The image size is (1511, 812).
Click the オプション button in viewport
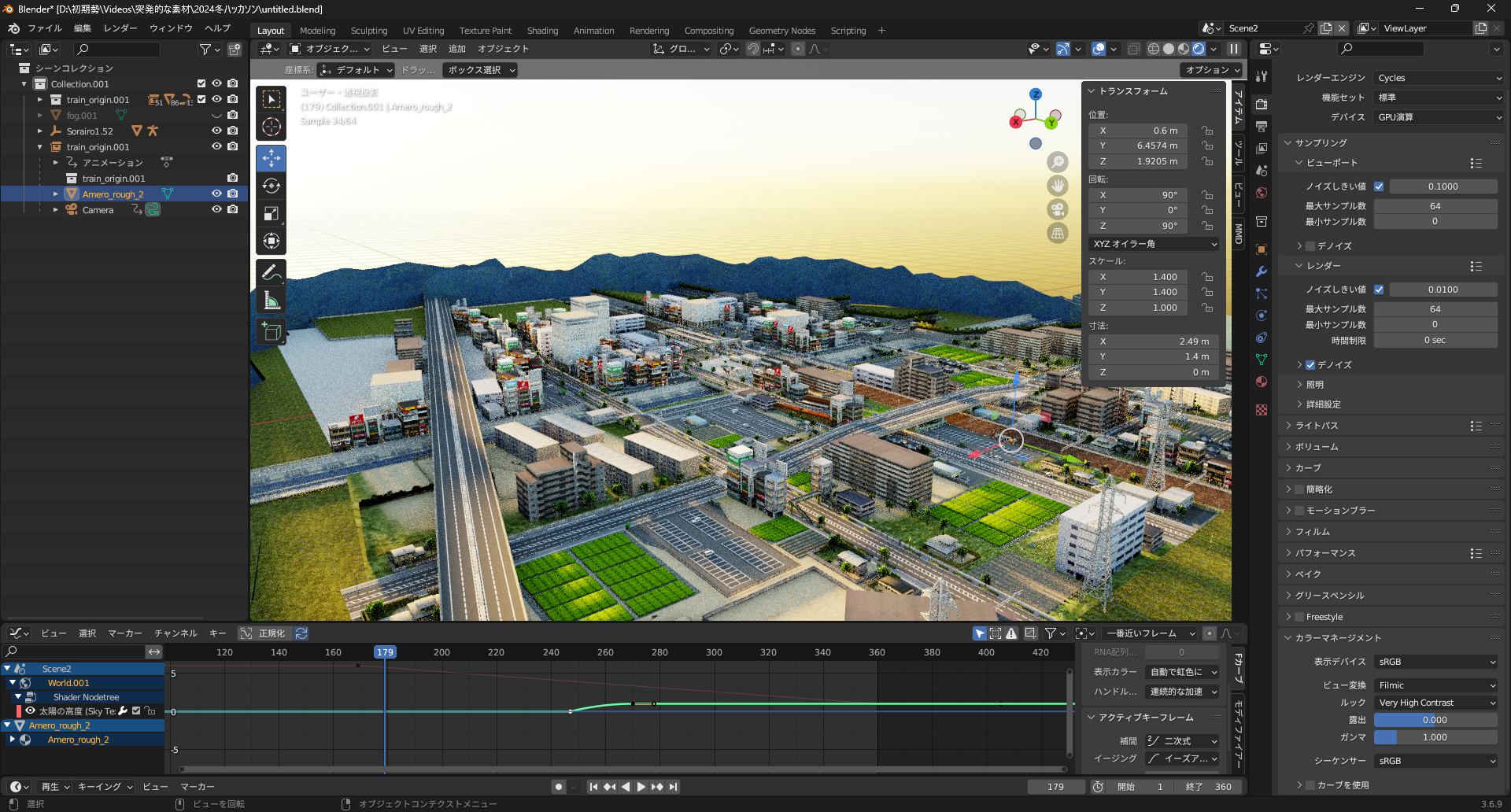click(x=1212, y=70)
